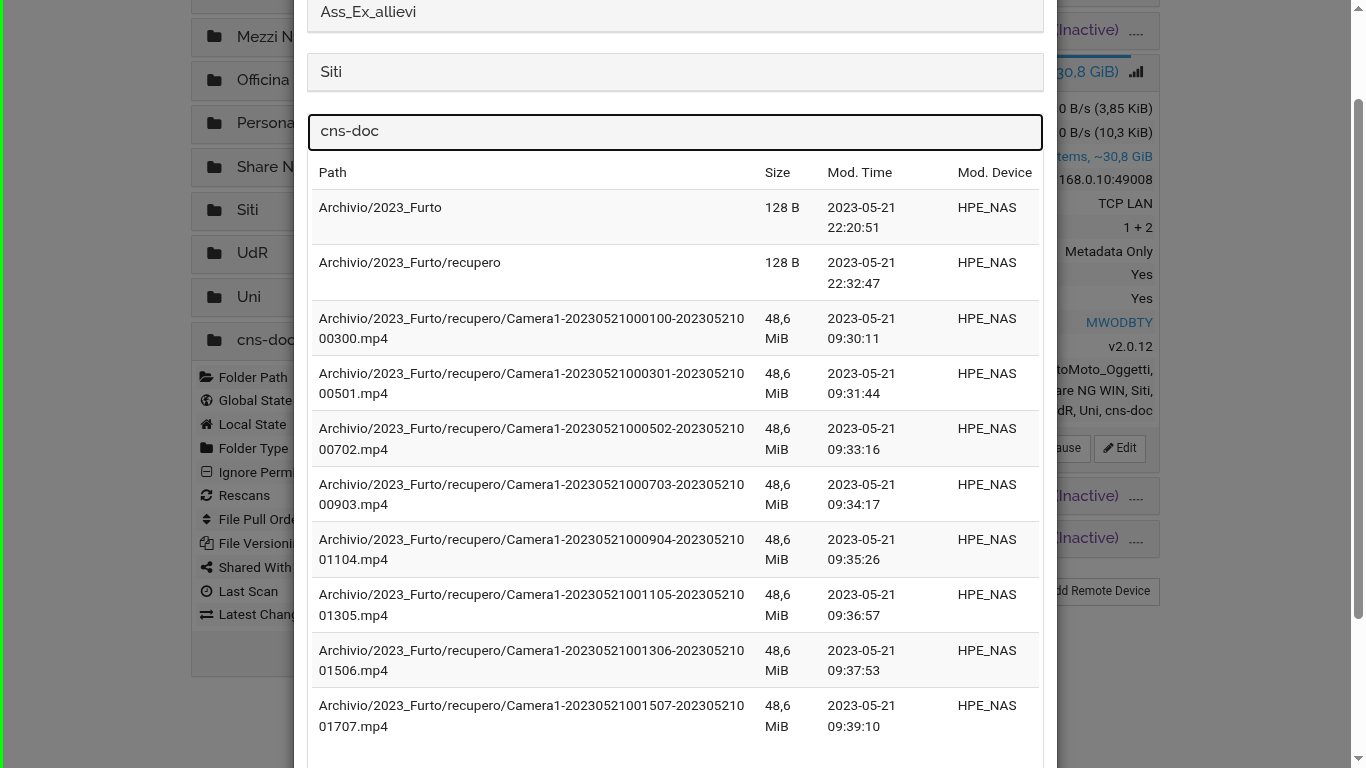Open the Mezzi folder entry
The height and width of the screenshot is (768, 1366).
coord(256,37)
